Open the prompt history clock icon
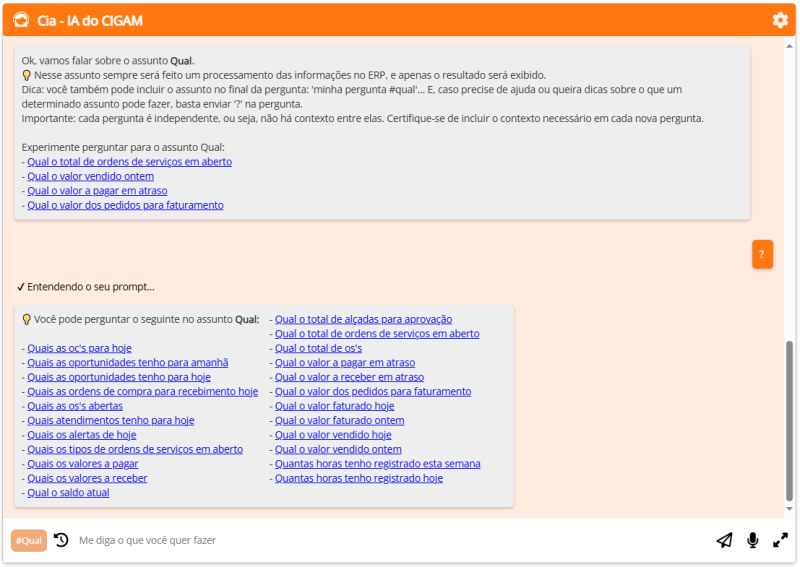Image resolution: width=800 pixels, height=567 pixels. pyautogui.click(x=61, y=540)
